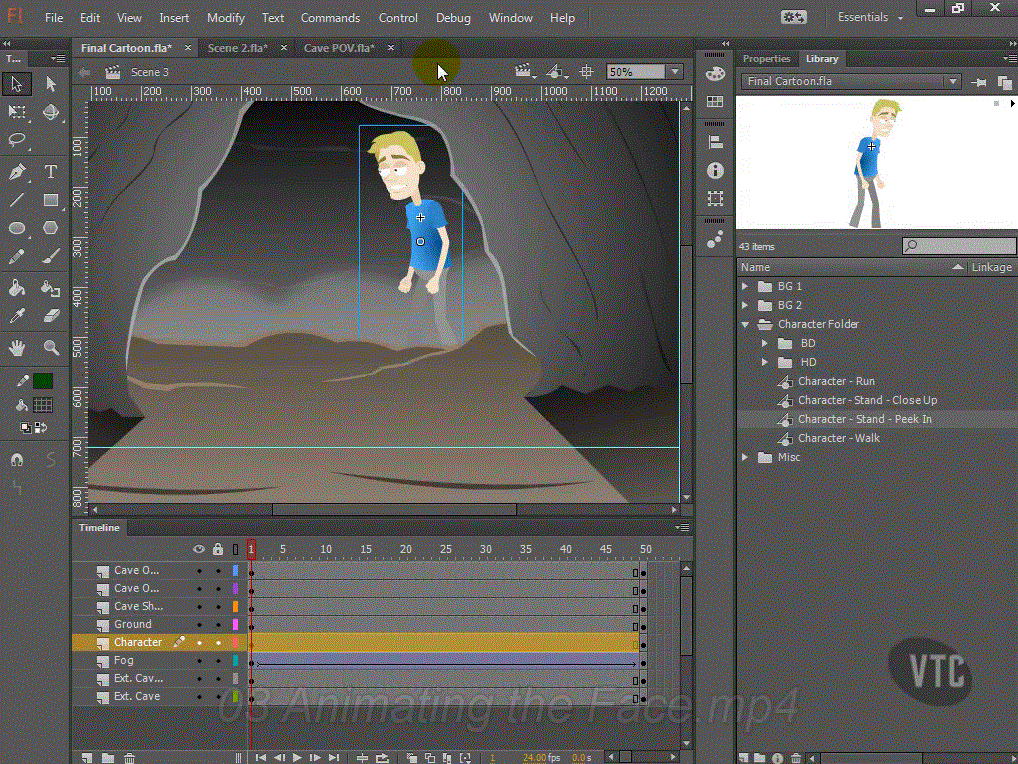The image size is (1018, 764).
Task: Toggle lock dot of Ext. Cave layer
Action: coord(218,697)
